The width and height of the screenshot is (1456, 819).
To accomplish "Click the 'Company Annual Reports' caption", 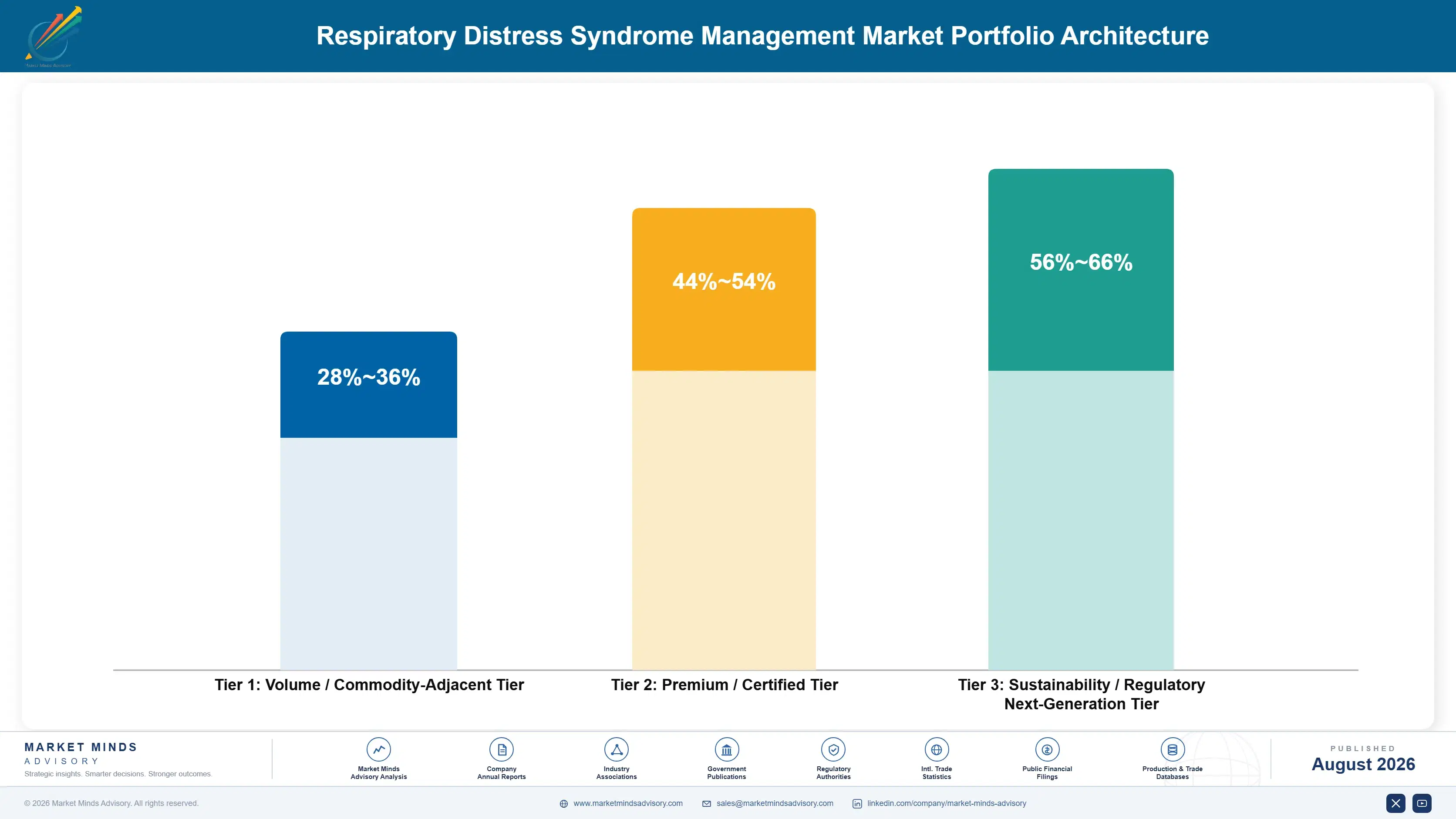I will 501,773.
